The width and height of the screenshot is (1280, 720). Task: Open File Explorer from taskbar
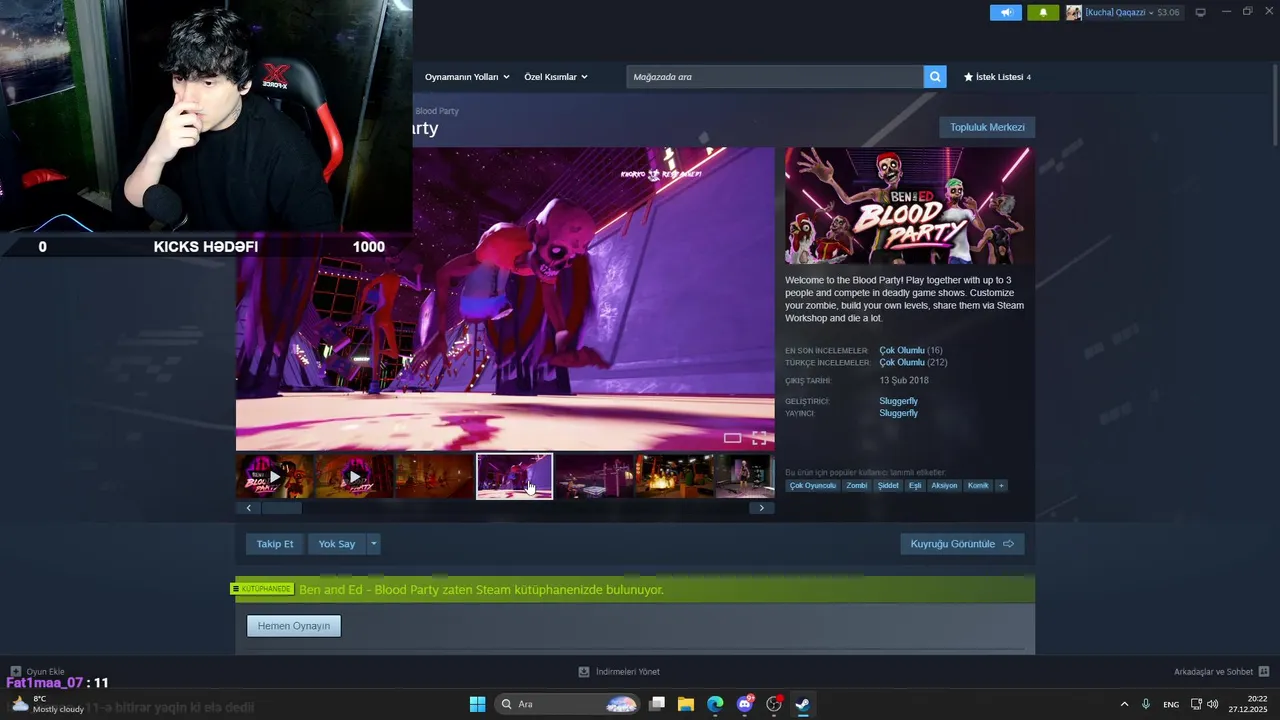click(x=686, y=704)
